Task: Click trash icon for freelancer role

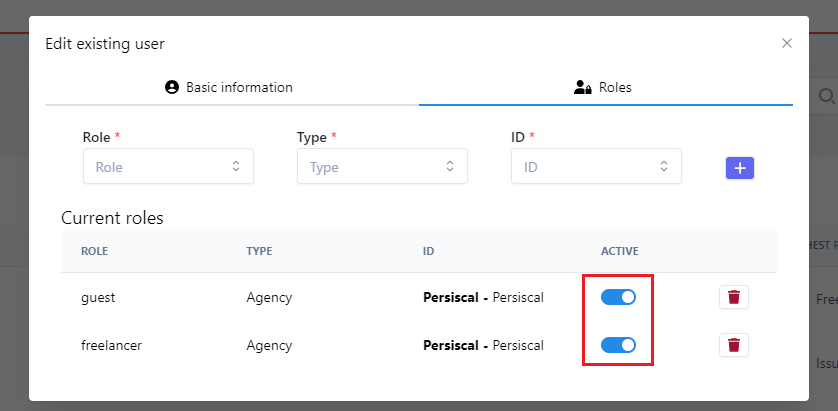Action: tap(733, 345)
